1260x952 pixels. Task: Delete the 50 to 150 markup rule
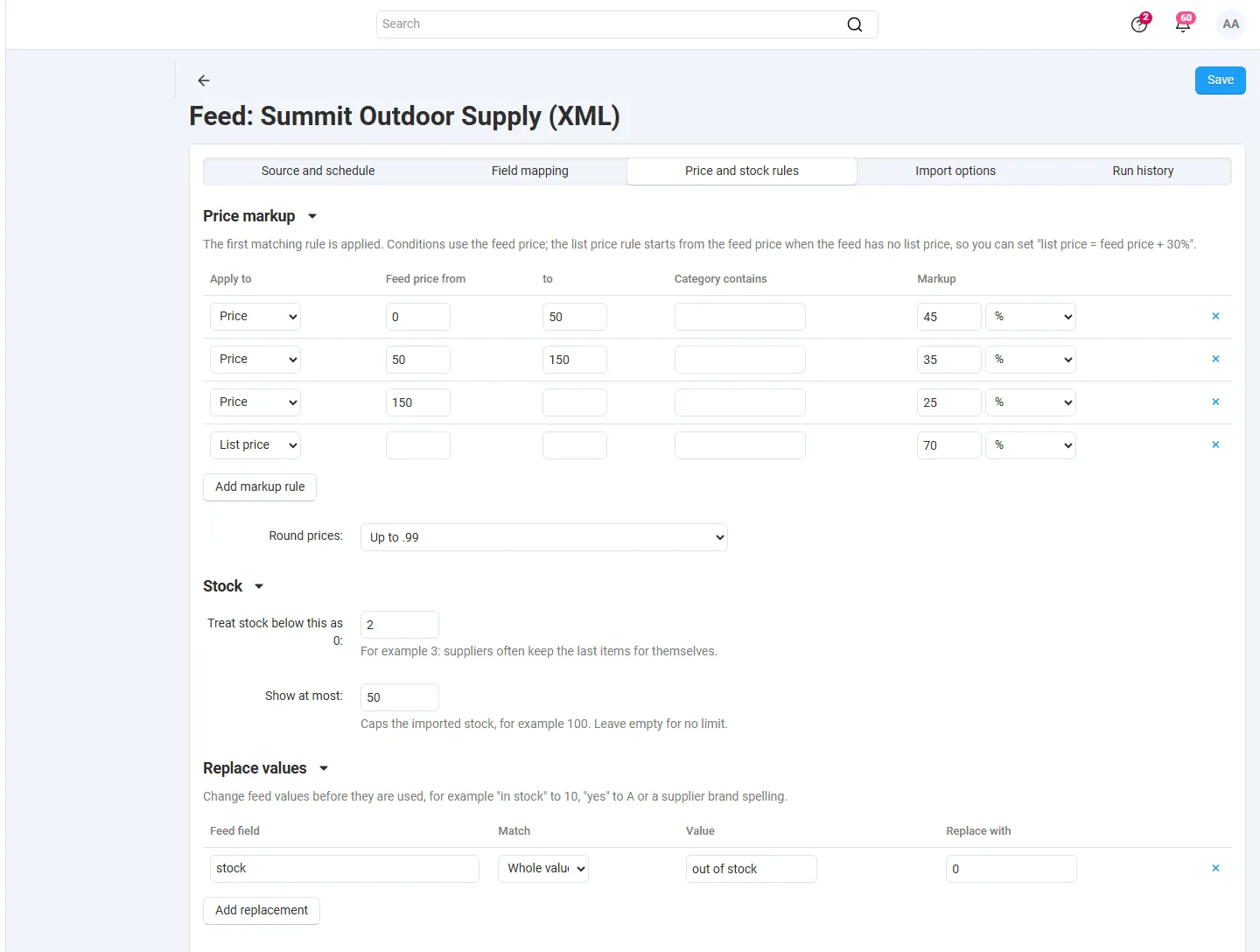click(x=1215, y=360)
